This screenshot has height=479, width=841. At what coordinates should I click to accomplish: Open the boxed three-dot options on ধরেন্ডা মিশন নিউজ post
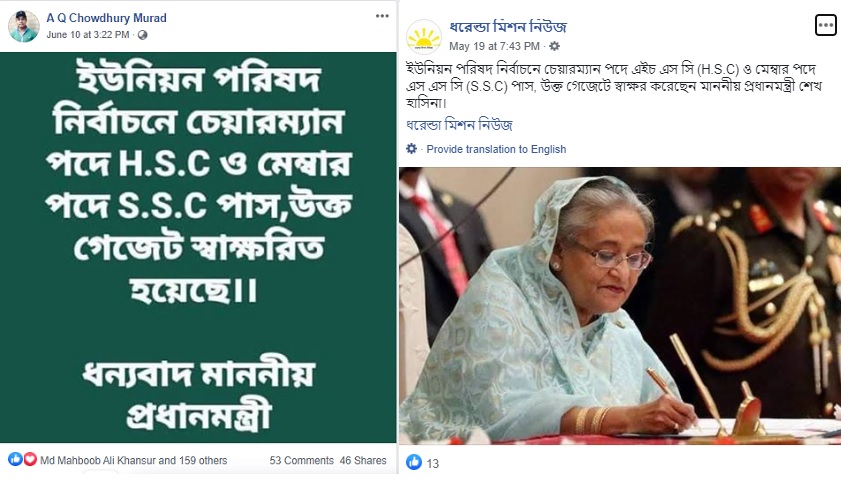click(x=825, y=25)
